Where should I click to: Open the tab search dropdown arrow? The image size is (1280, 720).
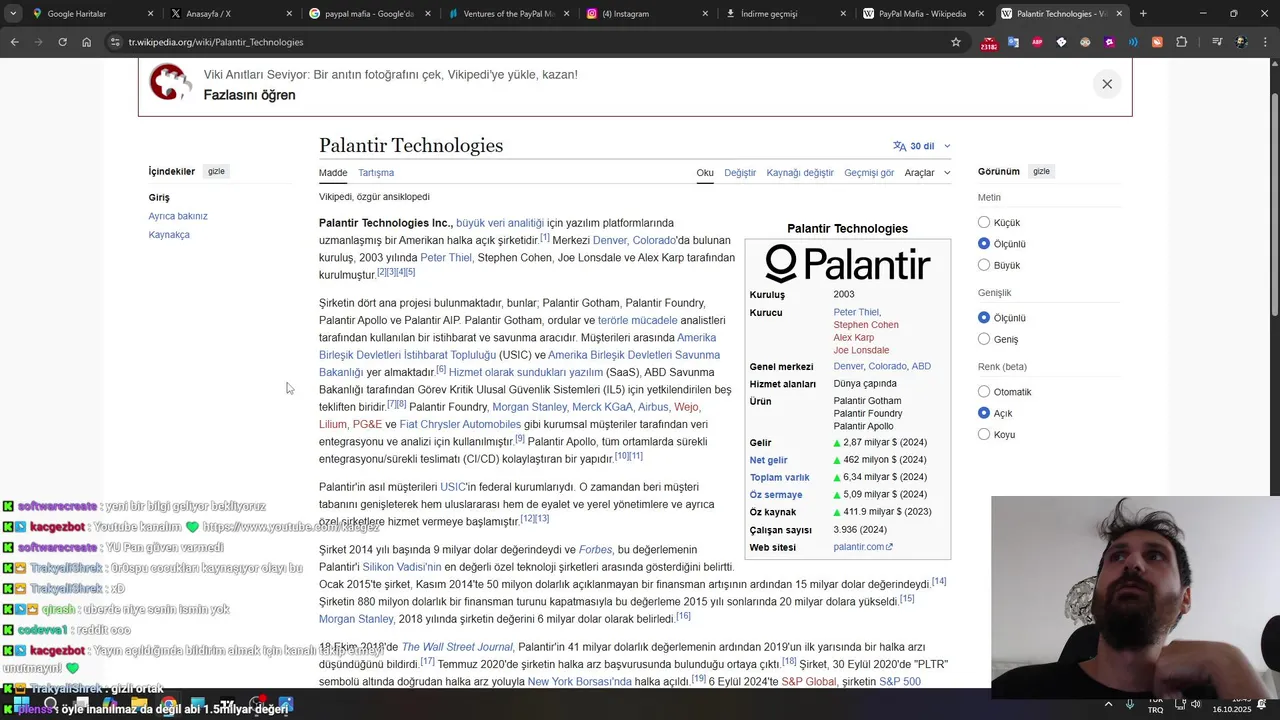click(12, 14)
